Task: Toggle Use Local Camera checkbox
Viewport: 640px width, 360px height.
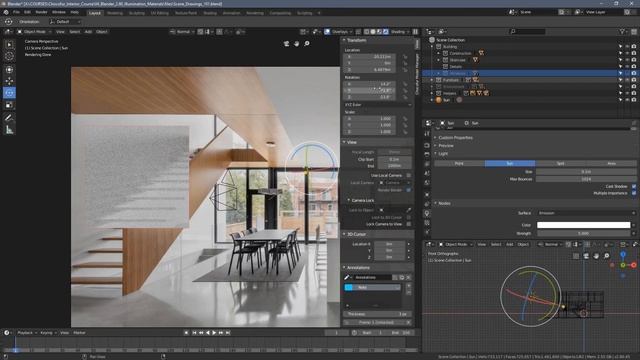Action: tap(409, 176)
